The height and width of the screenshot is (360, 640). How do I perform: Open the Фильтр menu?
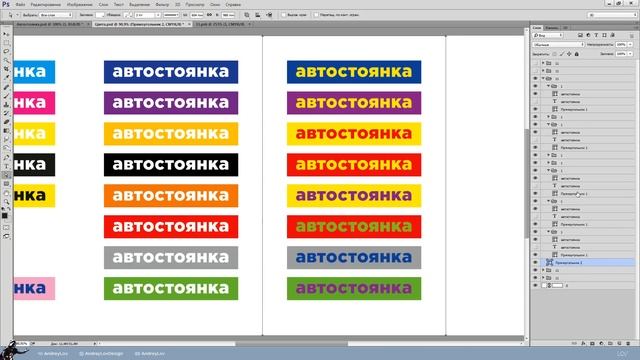(x=162, y=4)
